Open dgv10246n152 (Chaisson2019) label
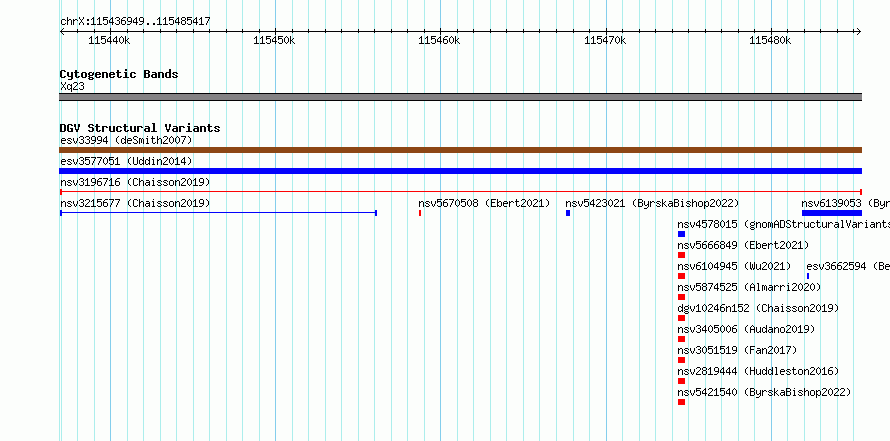 [758, 308]
